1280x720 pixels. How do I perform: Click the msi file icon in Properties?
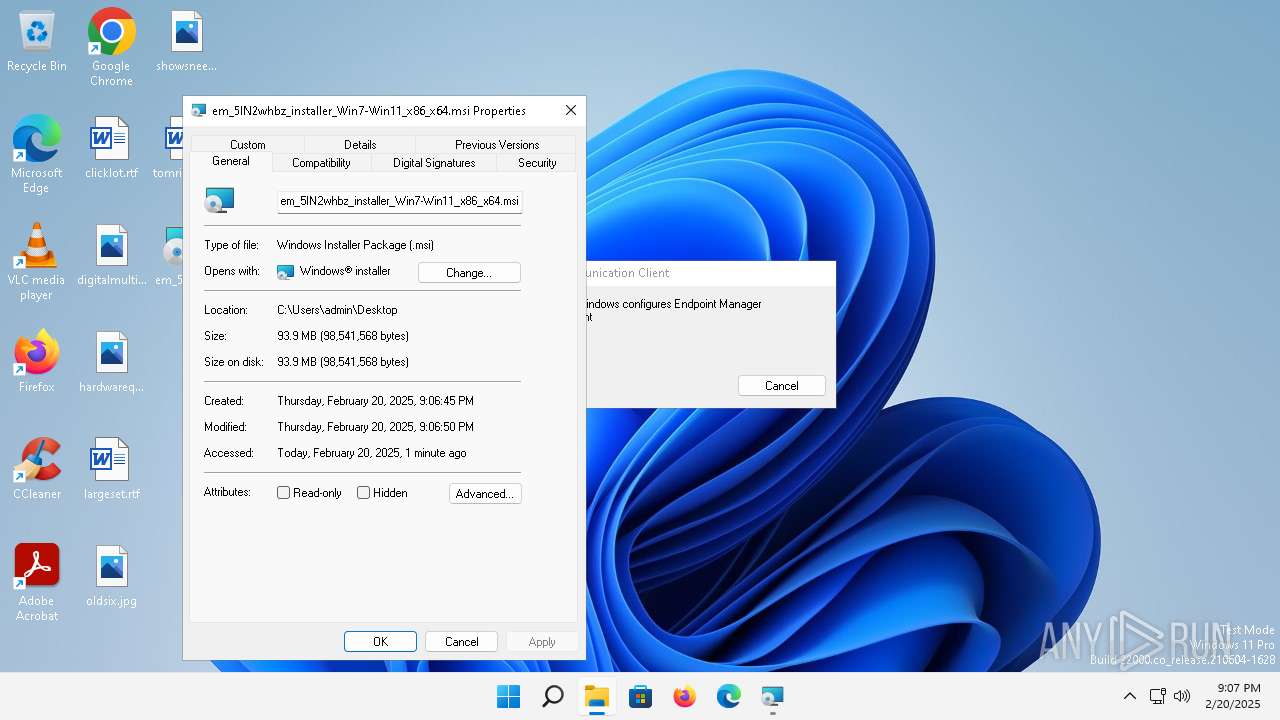219,200
